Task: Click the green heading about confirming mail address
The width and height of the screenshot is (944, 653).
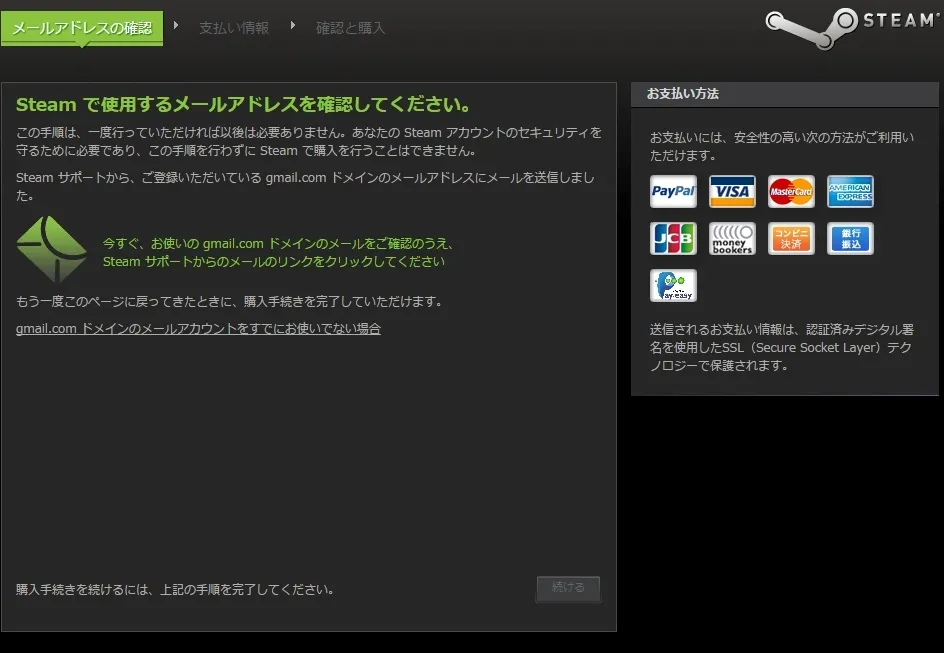Action: pyautogui.click(x=243, y=105)
